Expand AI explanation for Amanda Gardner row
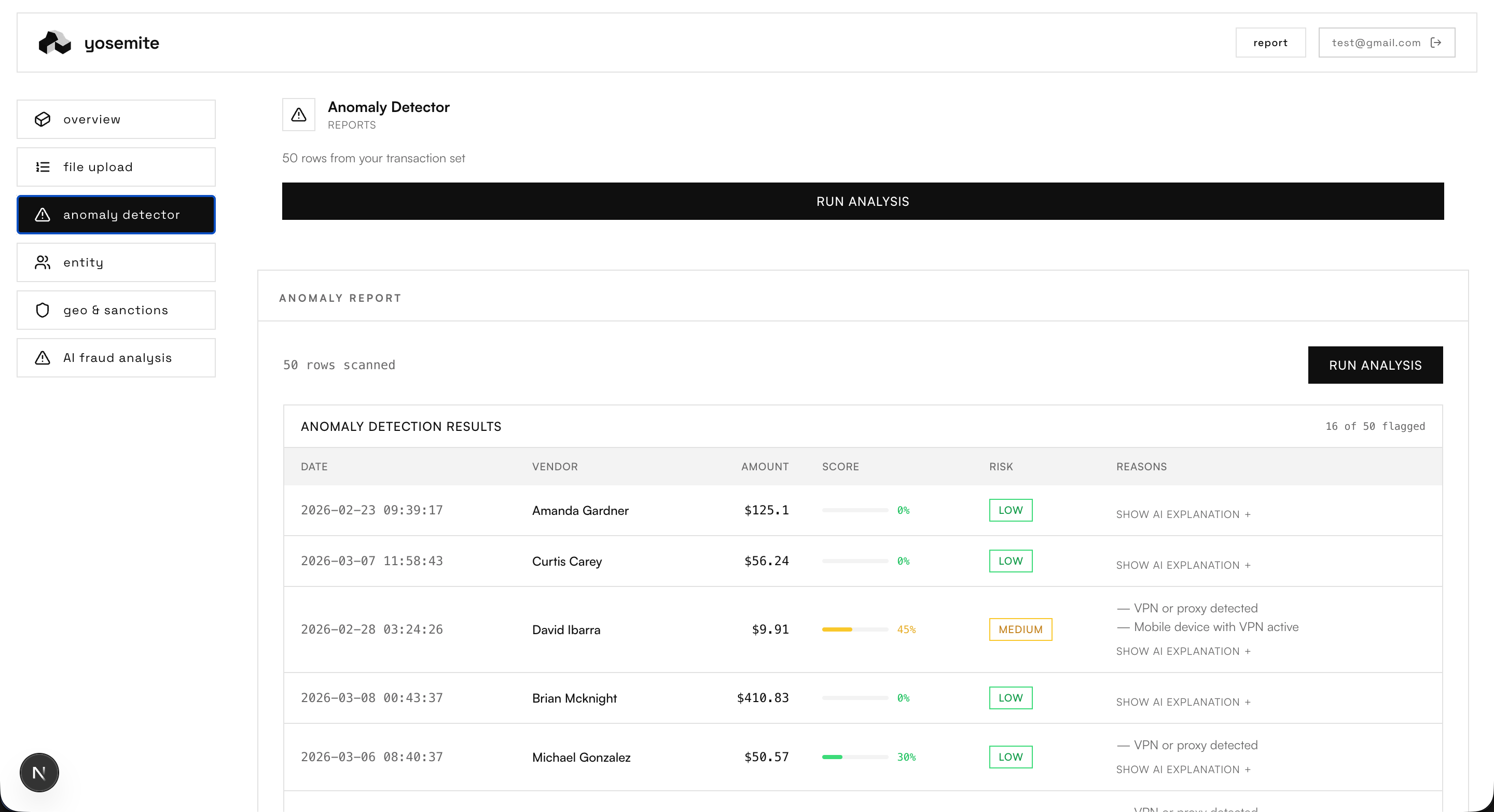 (1183, 514)
